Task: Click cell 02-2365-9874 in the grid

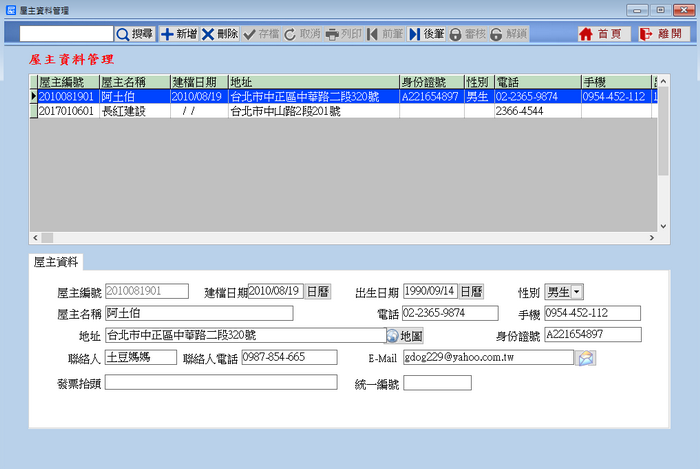Action: [x=538, y=96]
